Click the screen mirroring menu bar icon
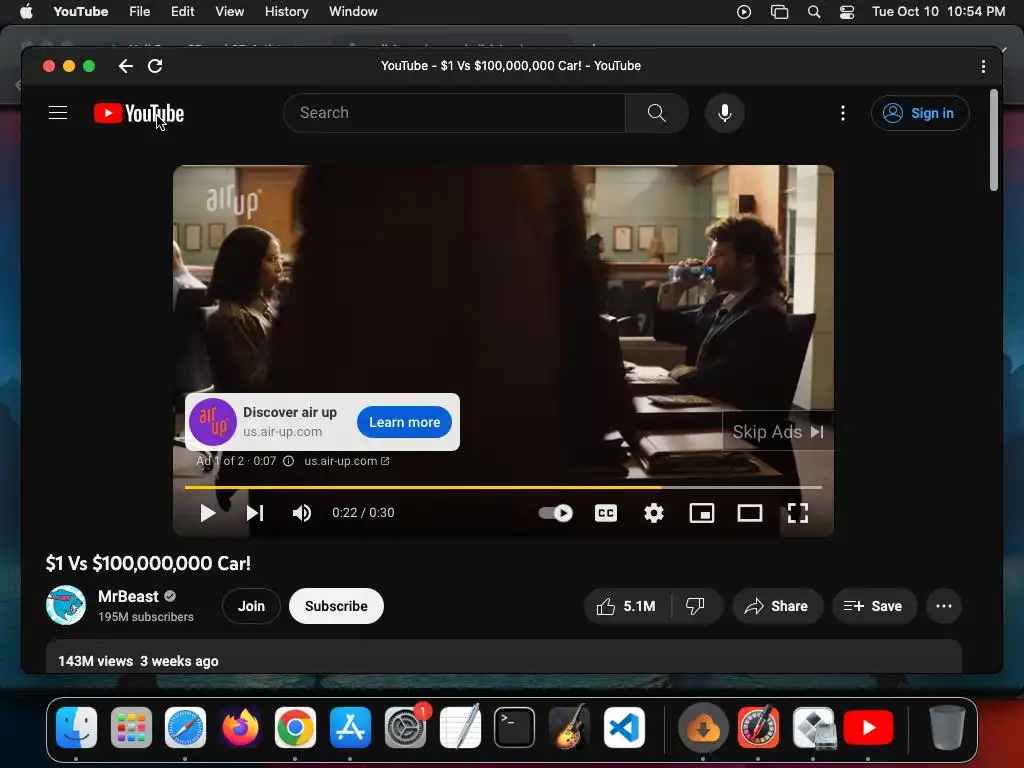Image resolution: width=1024 pixels, height=768 pixels. tap(779, 12)
